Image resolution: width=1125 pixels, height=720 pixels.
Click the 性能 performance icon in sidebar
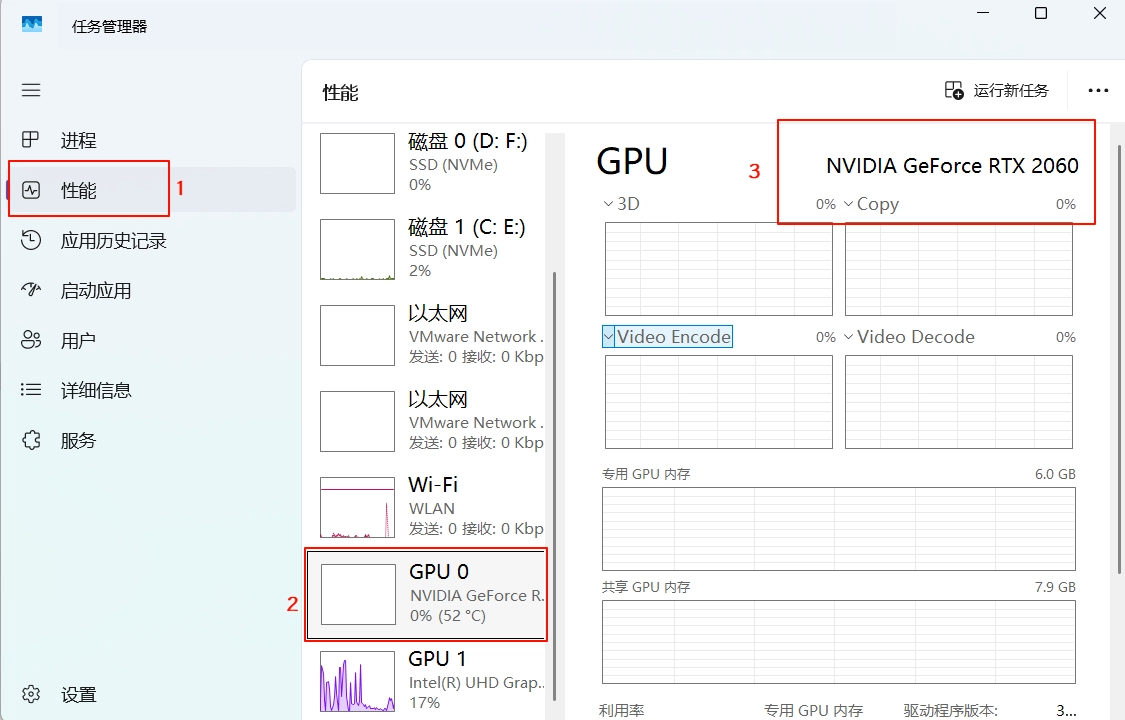31,190
